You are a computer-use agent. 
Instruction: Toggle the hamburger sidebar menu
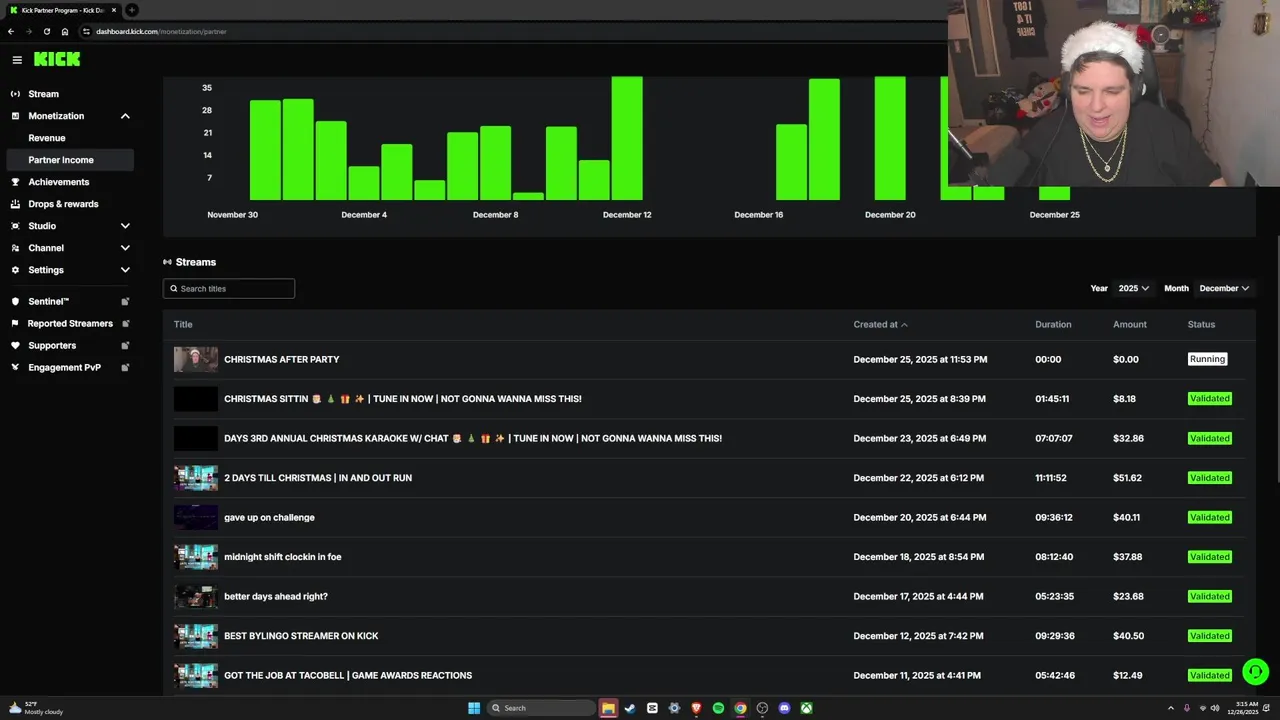[17, 60]
